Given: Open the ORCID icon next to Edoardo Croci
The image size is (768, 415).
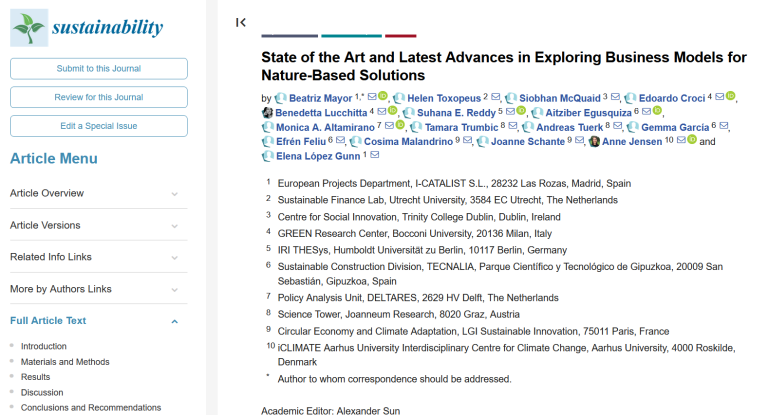Looking at the screenshot, I should pos(731,97).
